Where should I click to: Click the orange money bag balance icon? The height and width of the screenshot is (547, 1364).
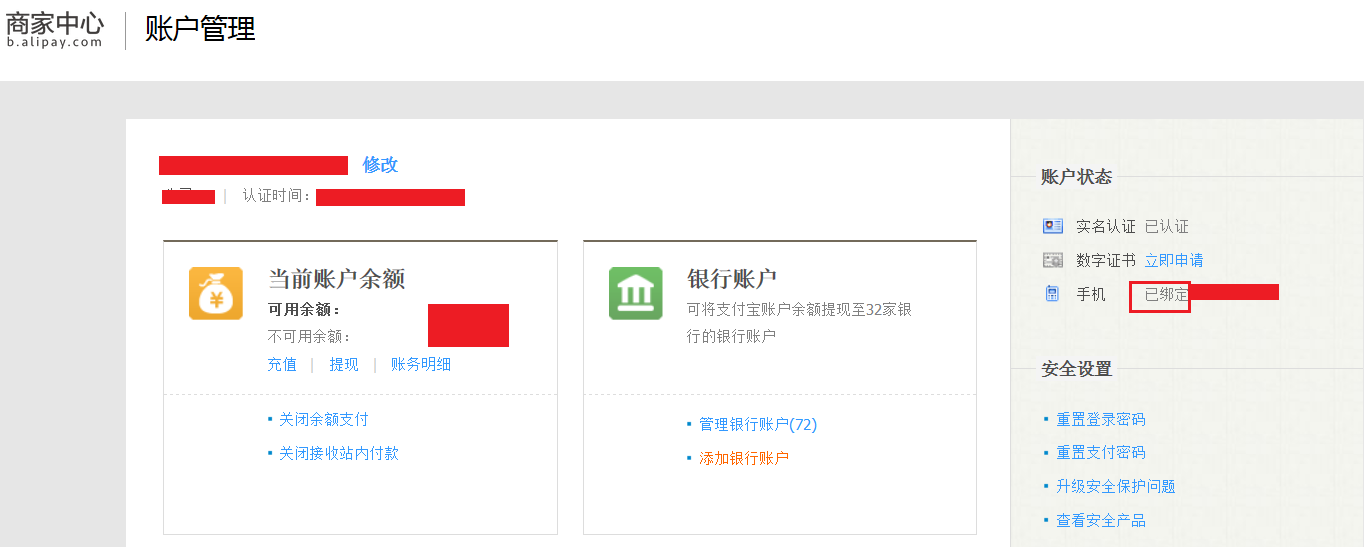[216, 293]
